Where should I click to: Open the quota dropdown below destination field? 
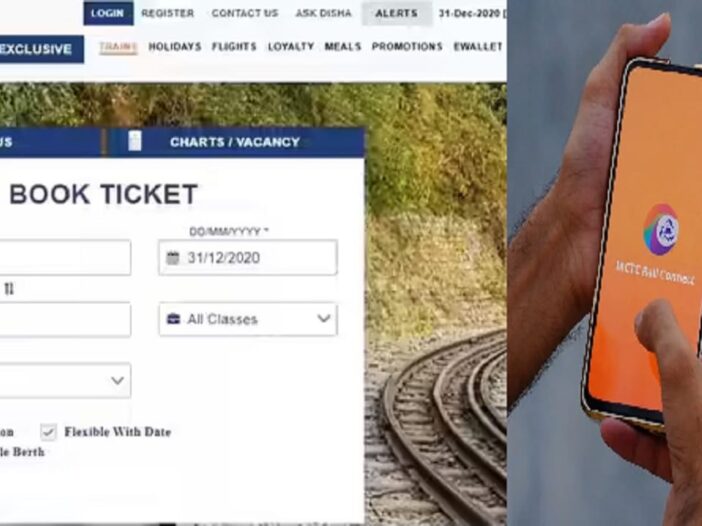(65, 381)
